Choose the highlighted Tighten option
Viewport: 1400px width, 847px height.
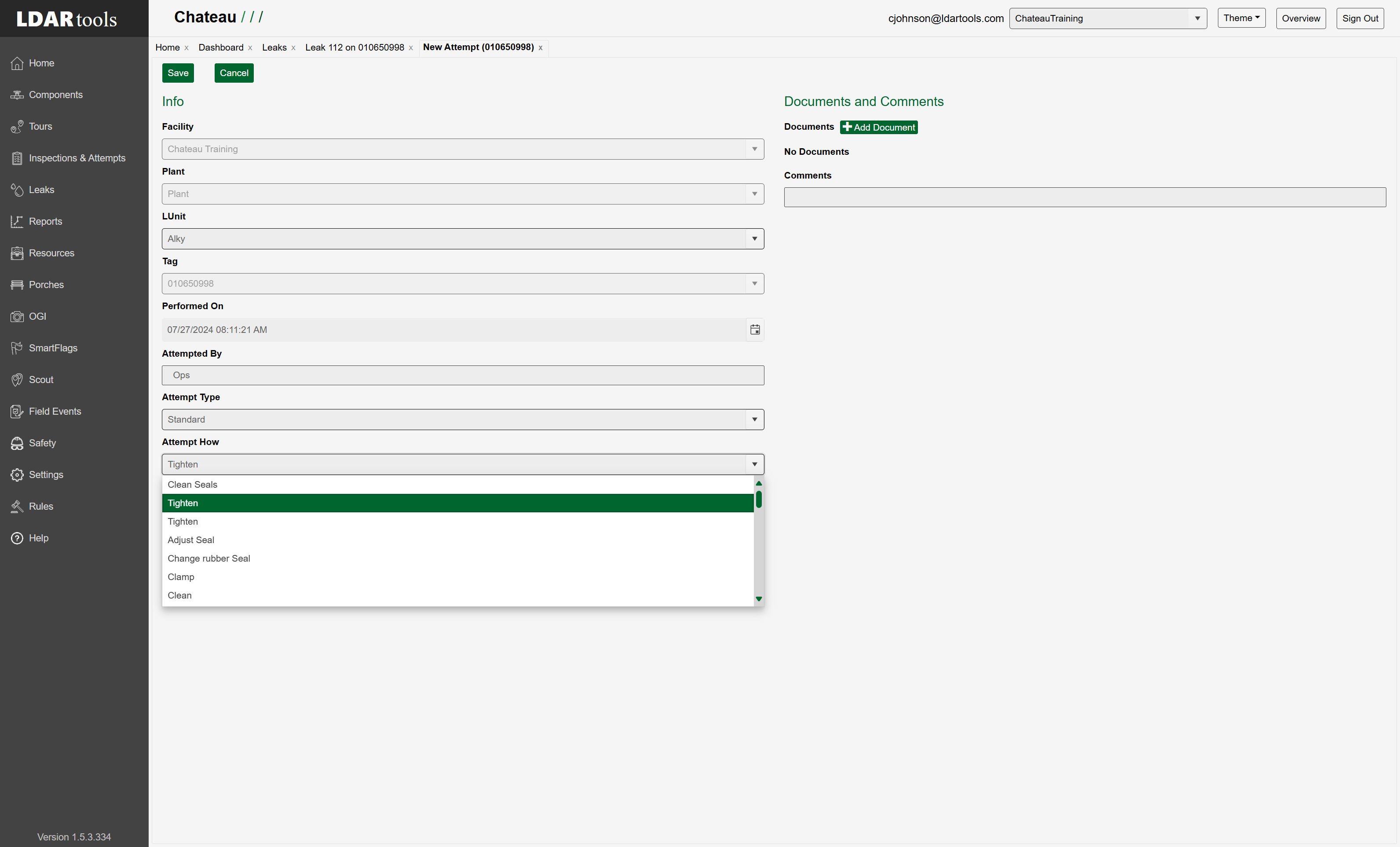tap(458, 503)
